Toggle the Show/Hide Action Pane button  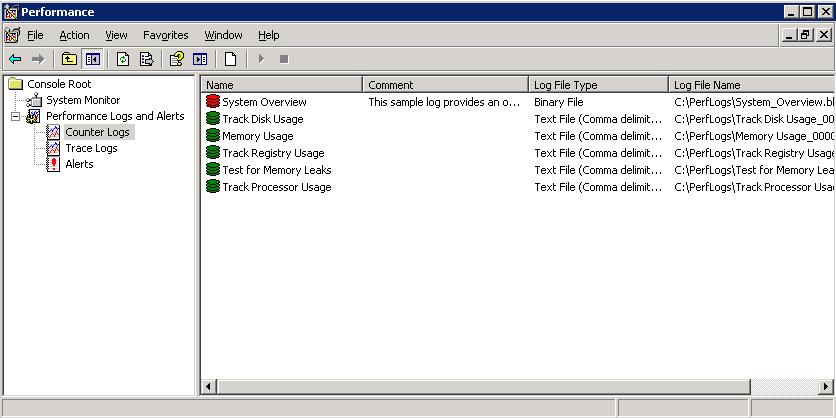200,59
